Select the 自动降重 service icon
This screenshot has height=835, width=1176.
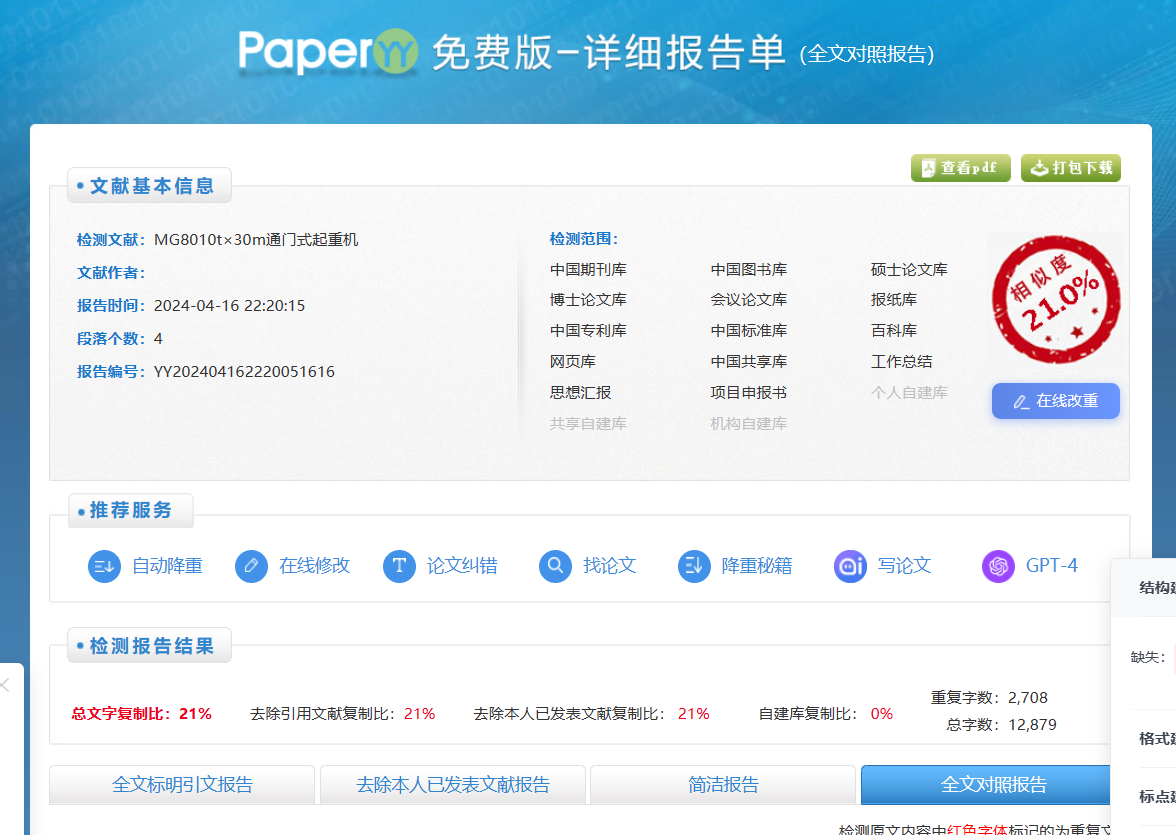point(104,566)
